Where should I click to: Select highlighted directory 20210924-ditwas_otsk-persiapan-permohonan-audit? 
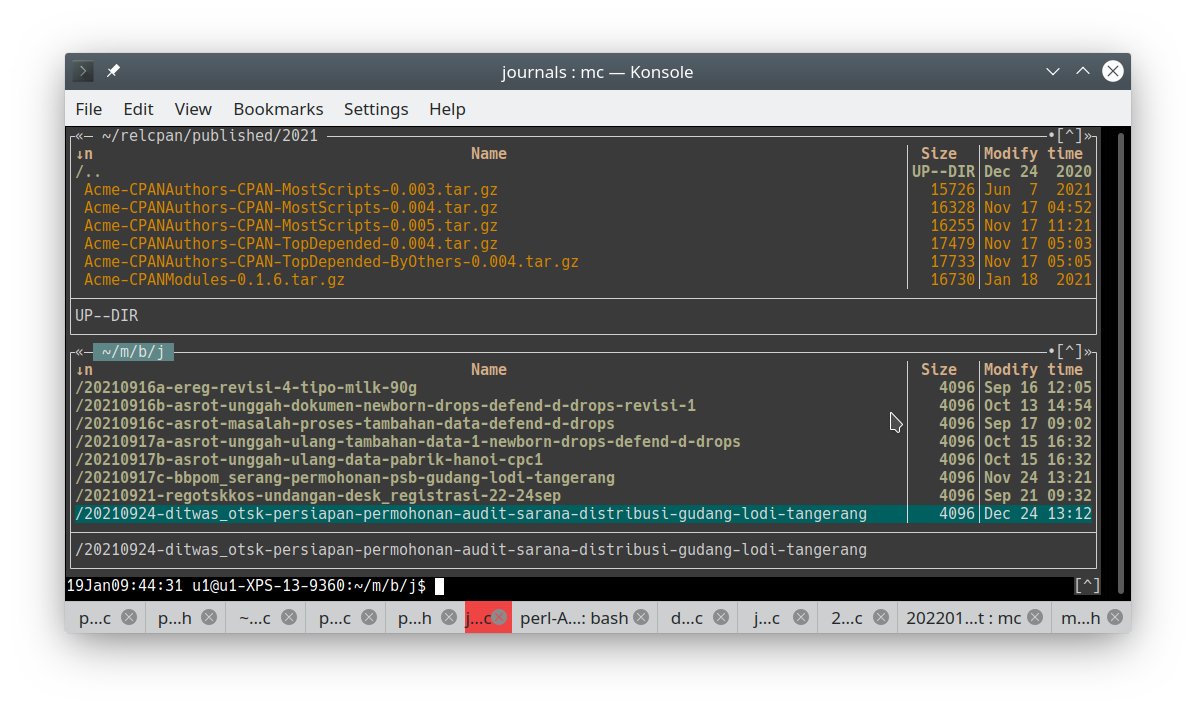(x=471, y=514)
